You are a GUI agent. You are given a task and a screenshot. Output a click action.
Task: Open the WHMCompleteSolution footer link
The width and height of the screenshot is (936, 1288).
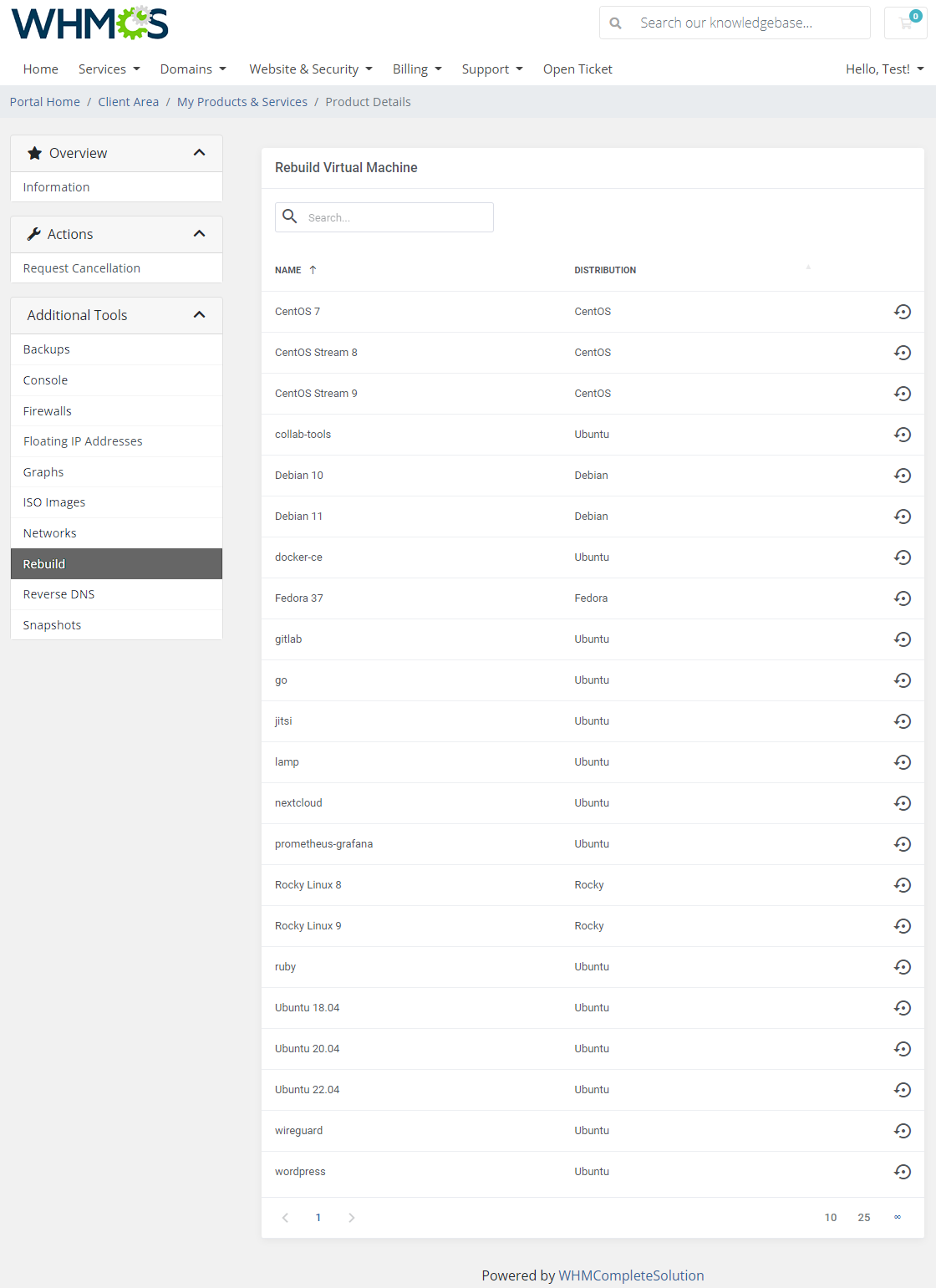[x=631, y=1275]
